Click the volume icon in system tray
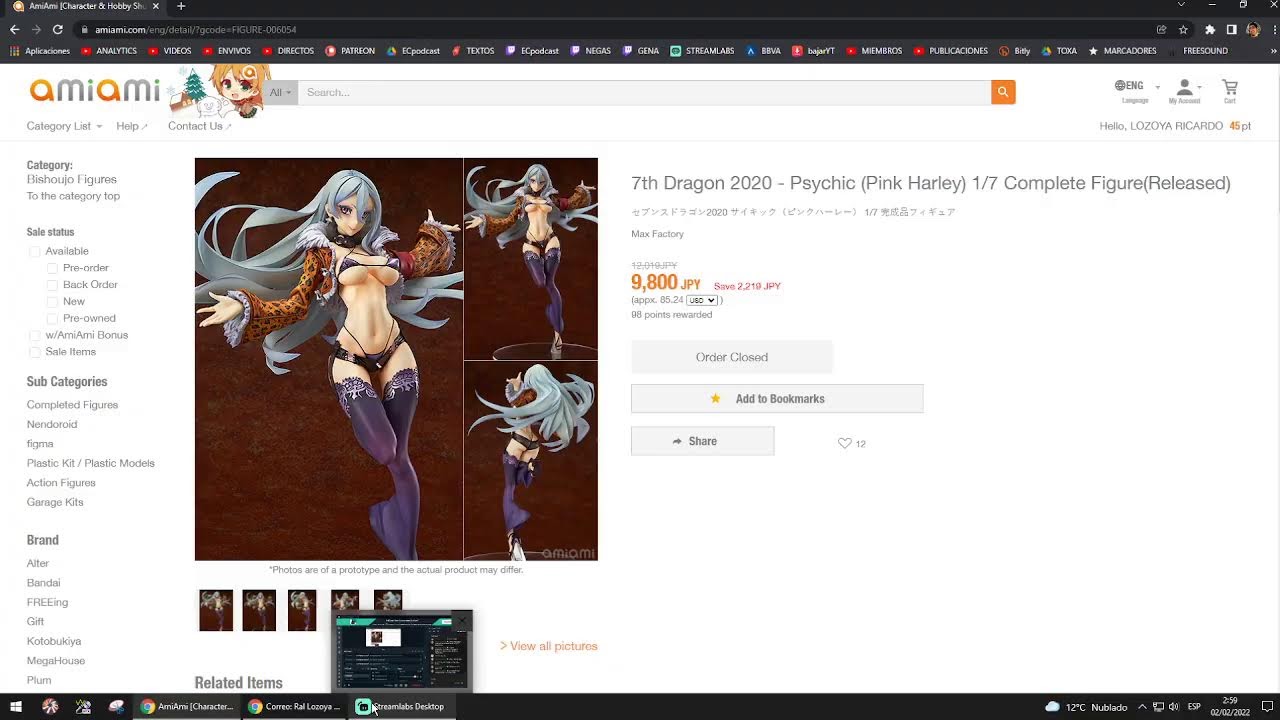Screen dimensions: 1280x720 coord(1175,706)
